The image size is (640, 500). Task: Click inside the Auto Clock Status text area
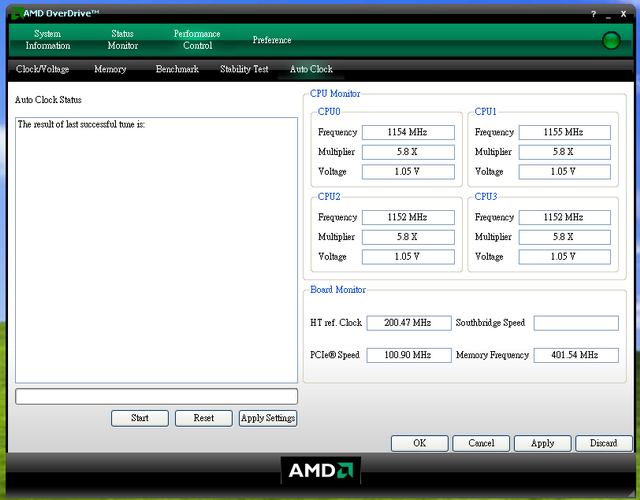tap(156, 250)
